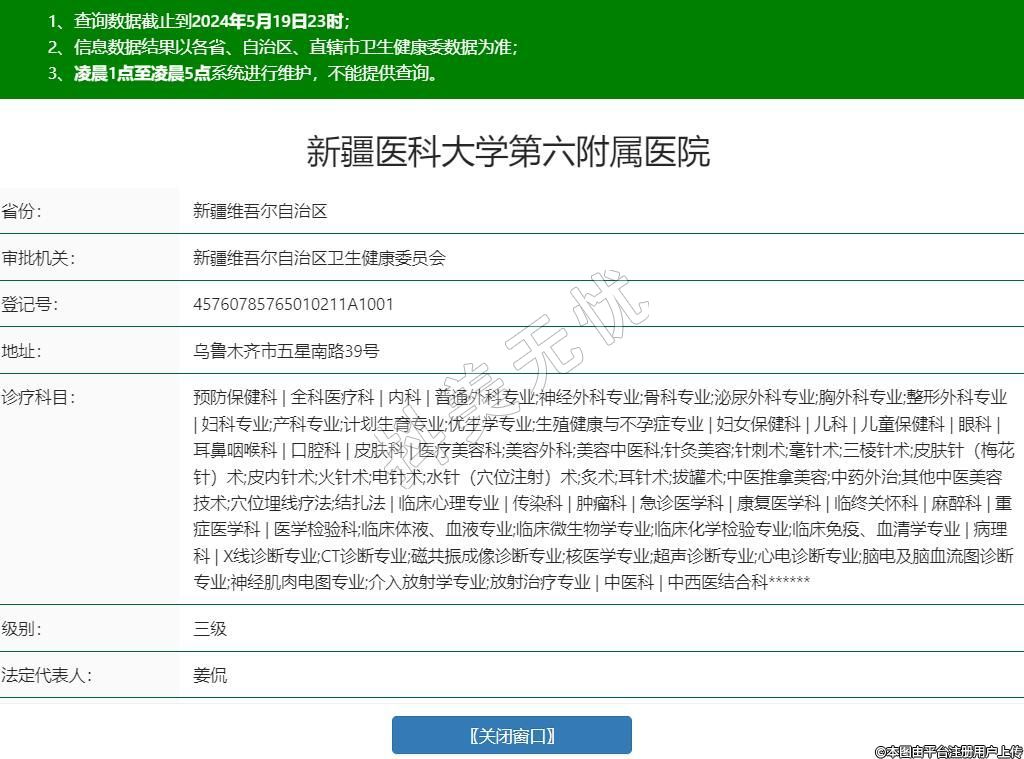Click the 登记号 row label
This screenshot has width=1024, height=759.
coord(31,304)
